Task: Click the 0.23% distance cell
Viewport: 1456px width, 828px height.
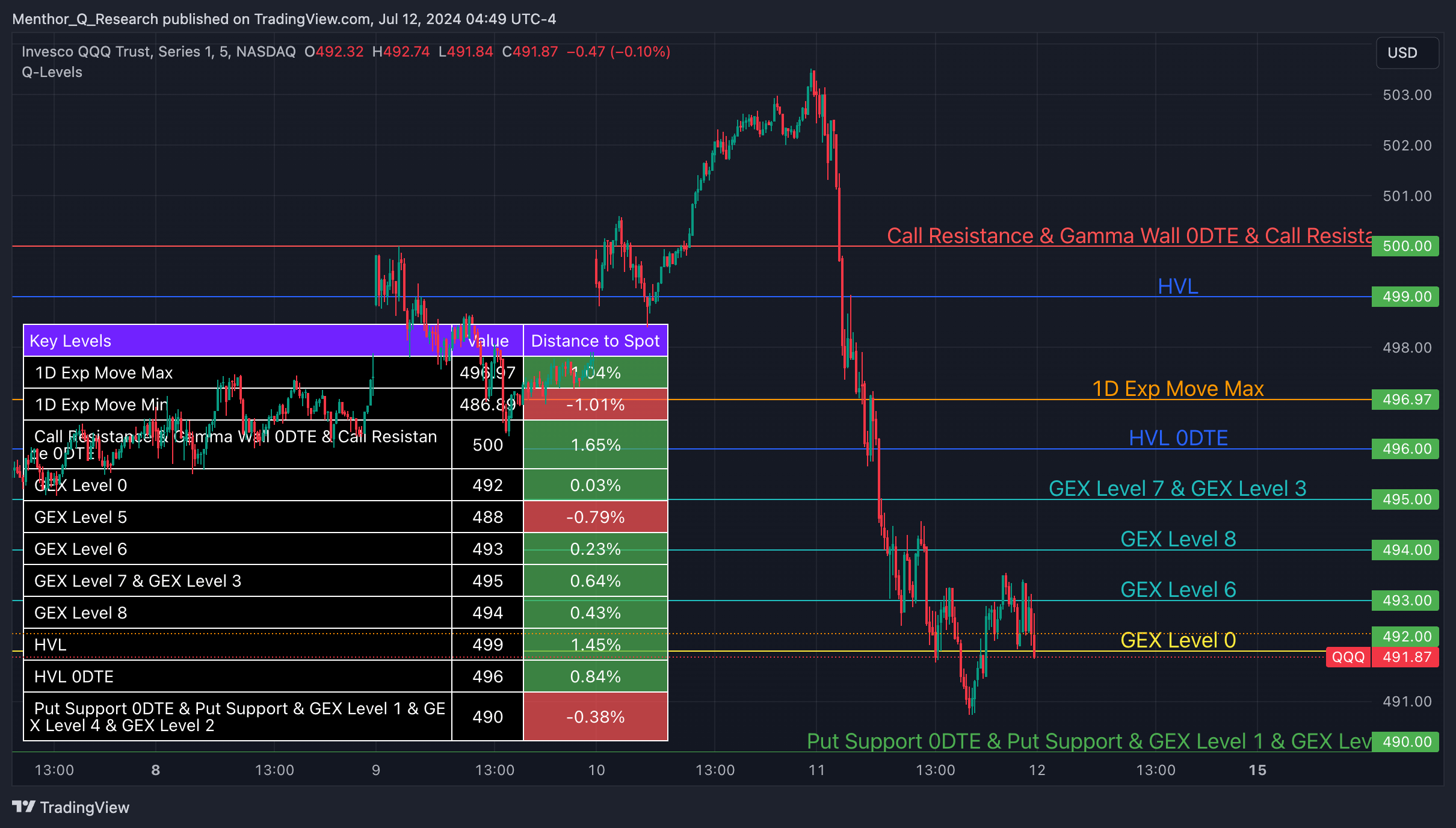Action: 596,549
